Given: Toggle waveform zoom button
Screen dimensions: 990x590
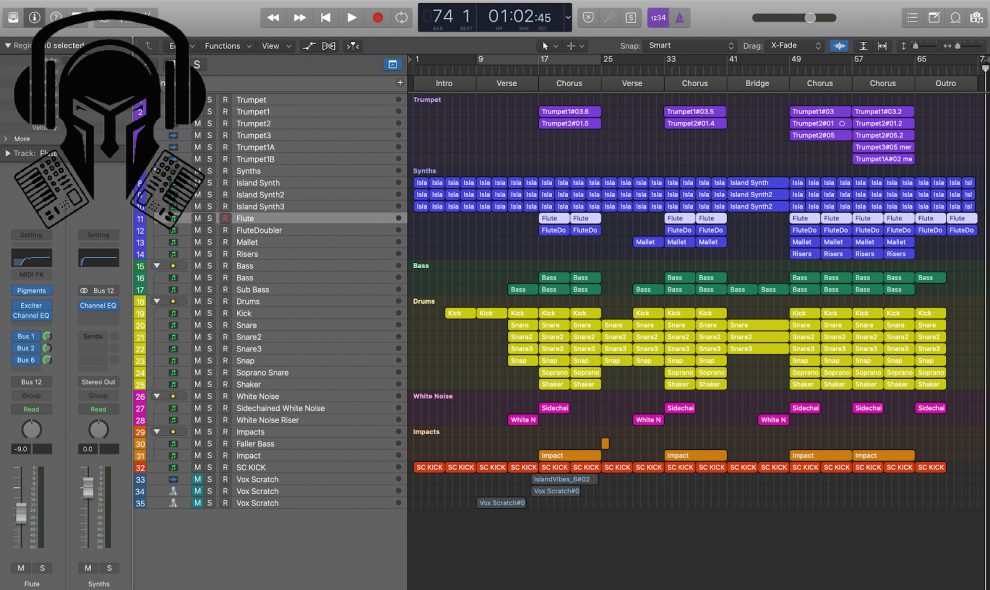Looking at the screenshot, I should (839, 45).
